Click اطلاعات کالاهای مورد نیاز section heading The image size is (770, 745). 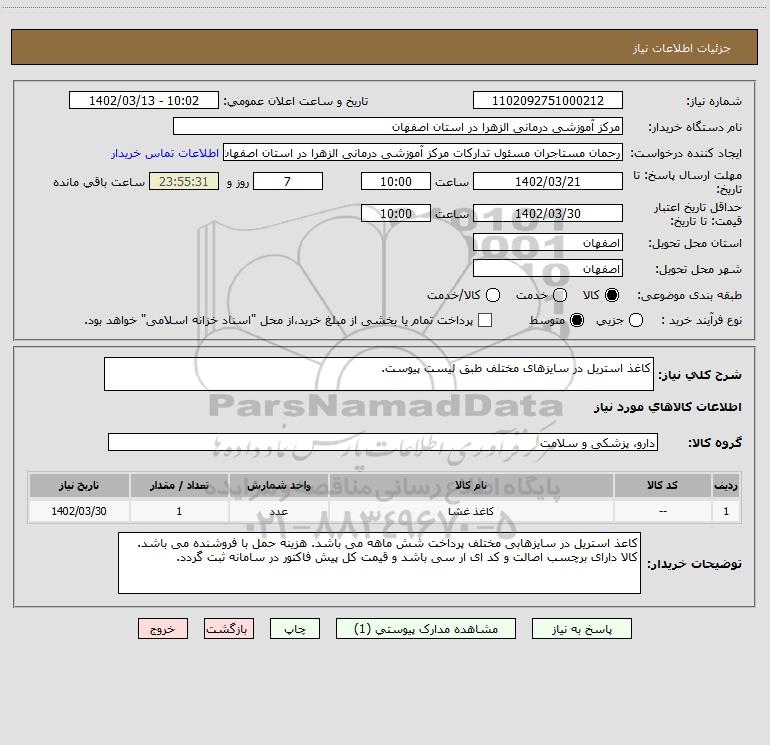pos(667,407)
